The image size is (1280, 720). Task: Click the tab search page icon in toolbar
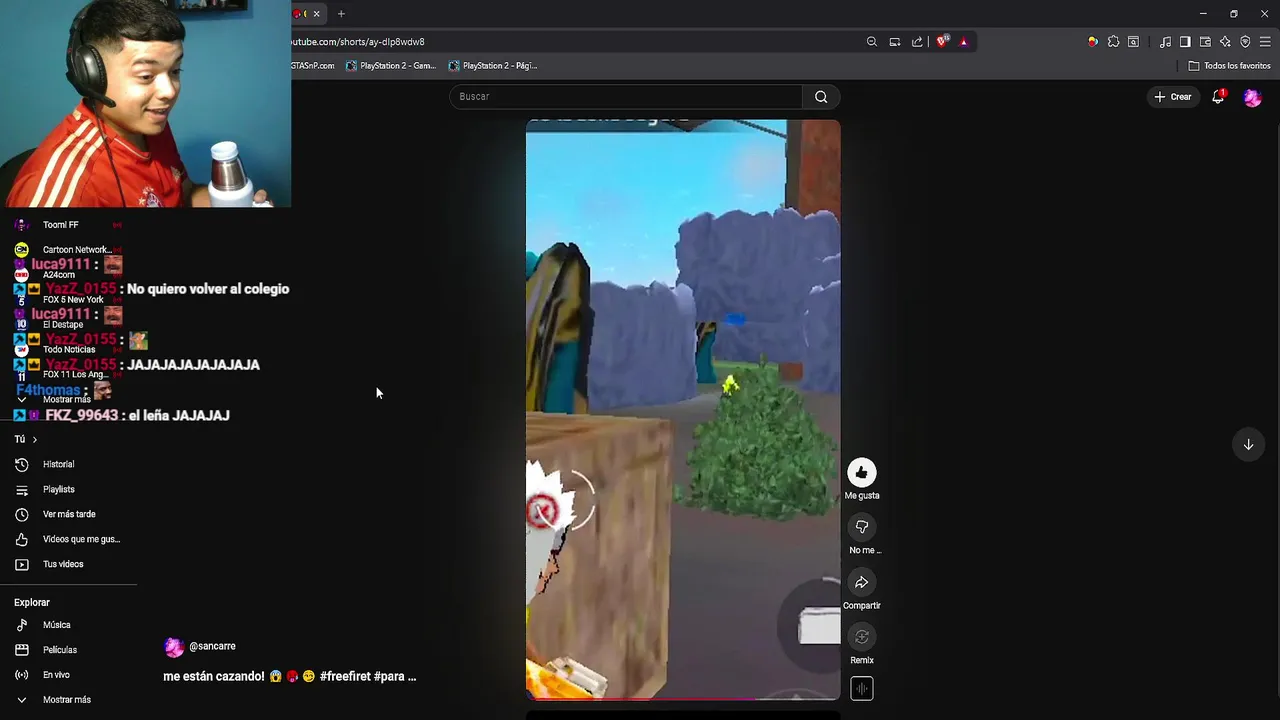coord(1133,42)
